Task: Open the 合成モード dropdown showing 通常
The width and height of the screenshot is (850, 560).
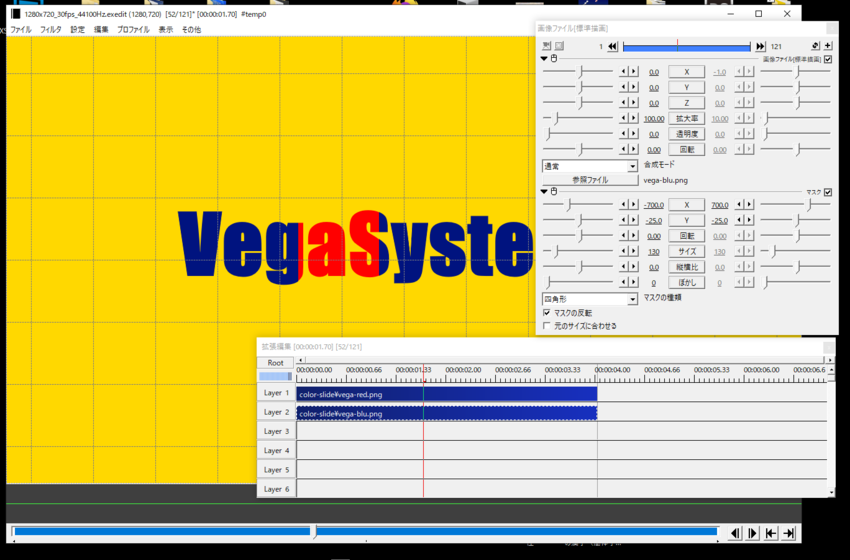Action: [590, 166]
